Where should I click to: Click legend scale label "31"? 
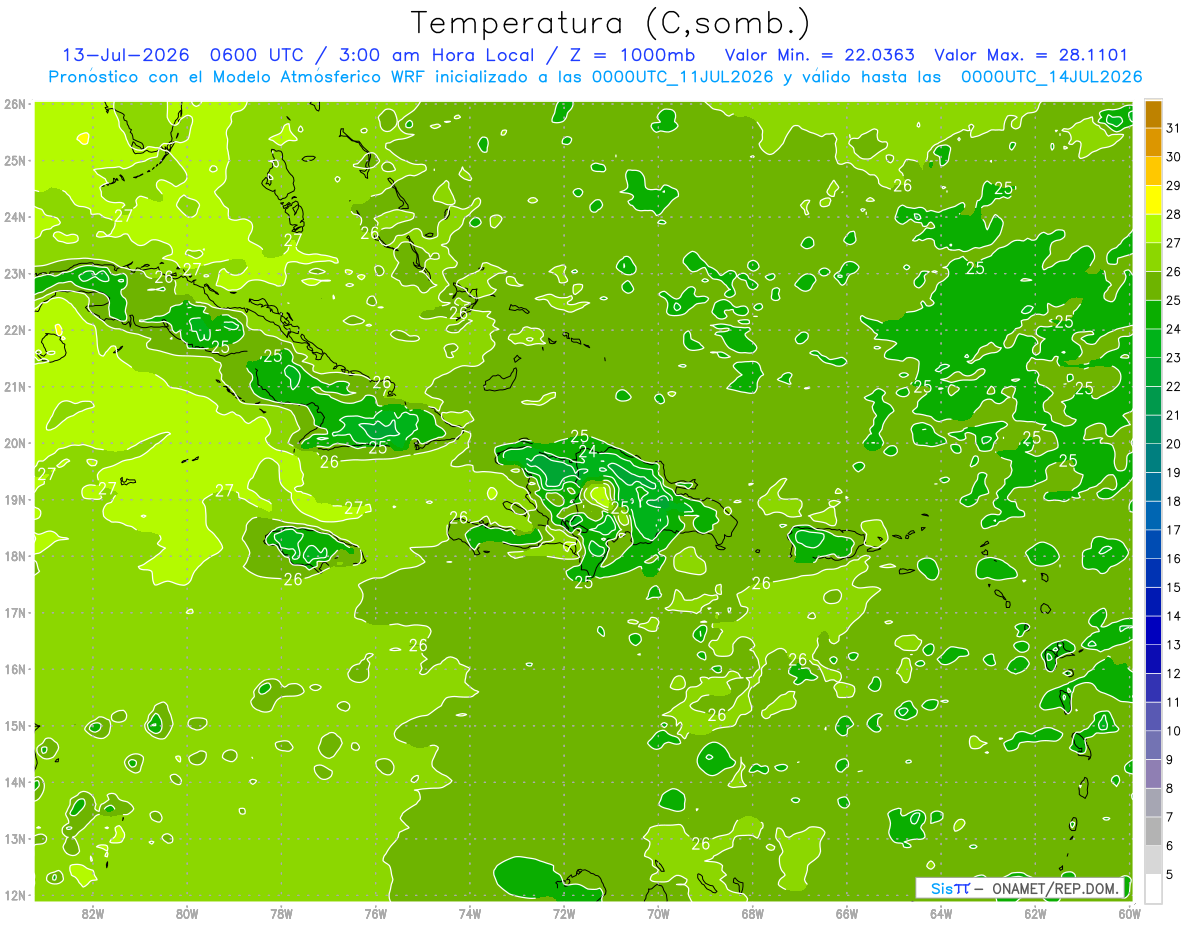click(x=1173, y=128)
